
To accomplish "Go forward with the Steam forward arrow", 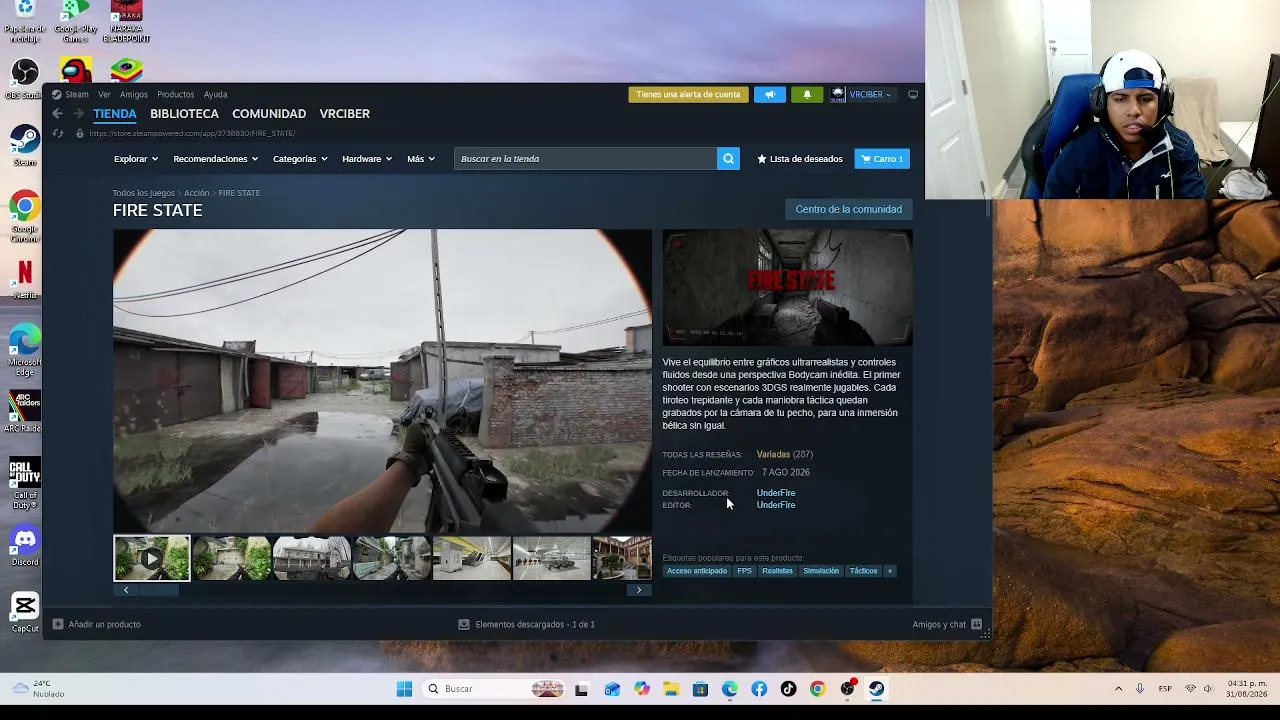I will coord(78,114).
